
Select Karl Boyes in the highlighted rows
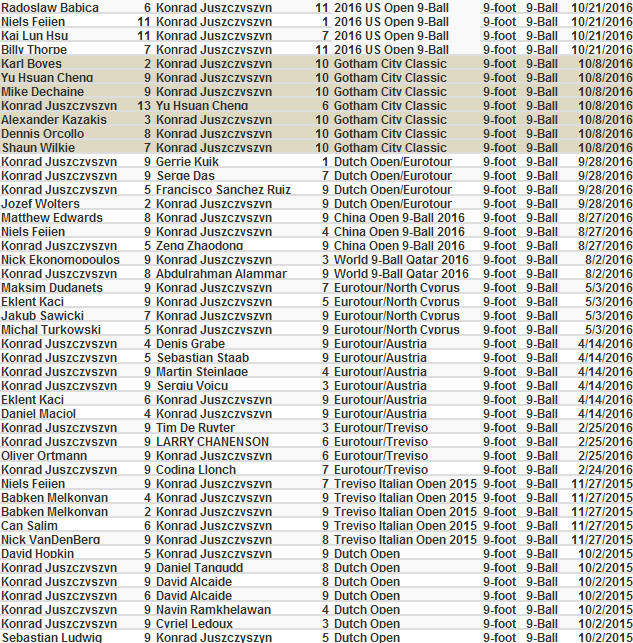[x=32, y=63]
